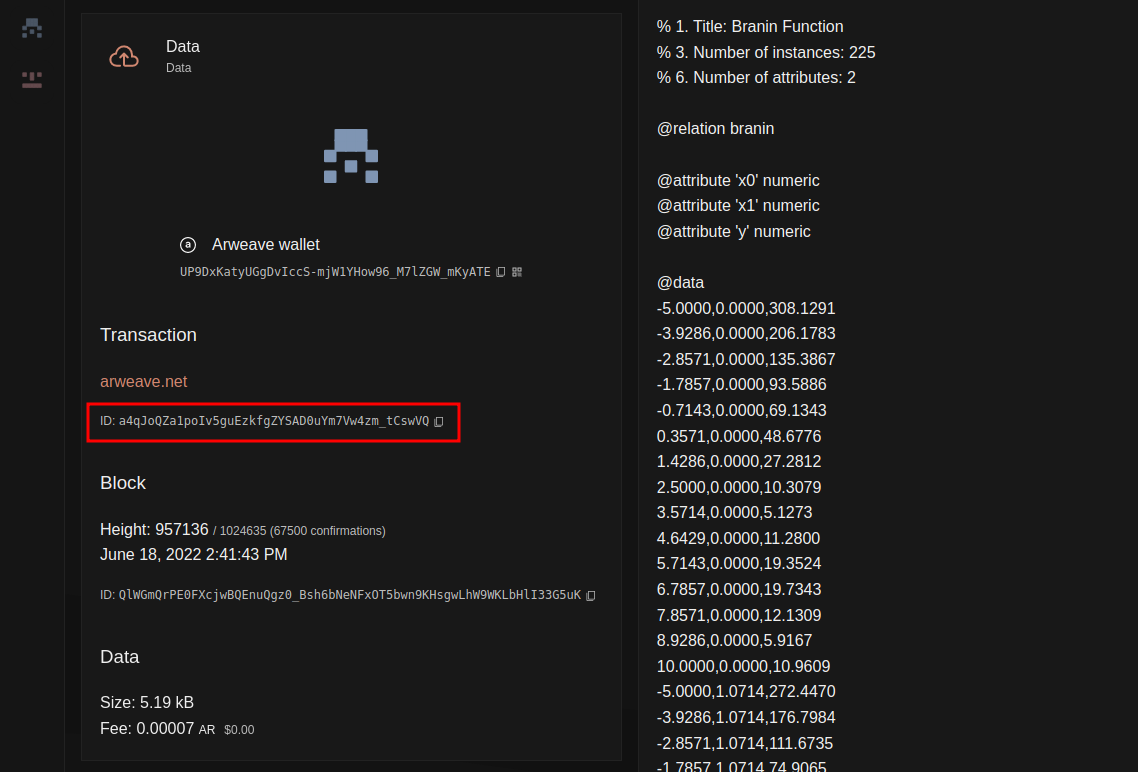Viewport: 1138px width, 772px height.
Task: Open wallet address UP9DxKatyUGgDvIccS link
Action: (x=335, y=272)
